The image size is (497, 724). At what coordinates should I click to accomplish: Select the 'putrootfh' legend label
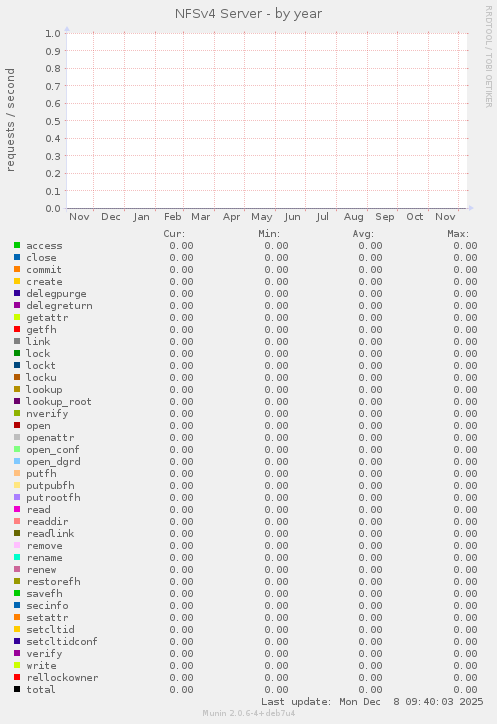[x=53, y=498]
